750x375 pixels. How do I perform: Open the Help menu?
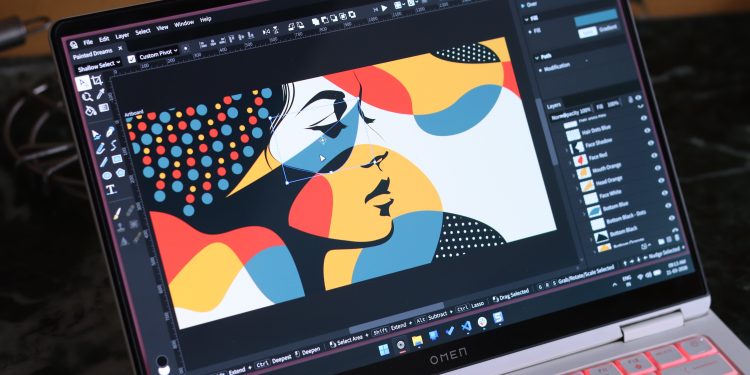pyautogui.click(x=205, y=19)
